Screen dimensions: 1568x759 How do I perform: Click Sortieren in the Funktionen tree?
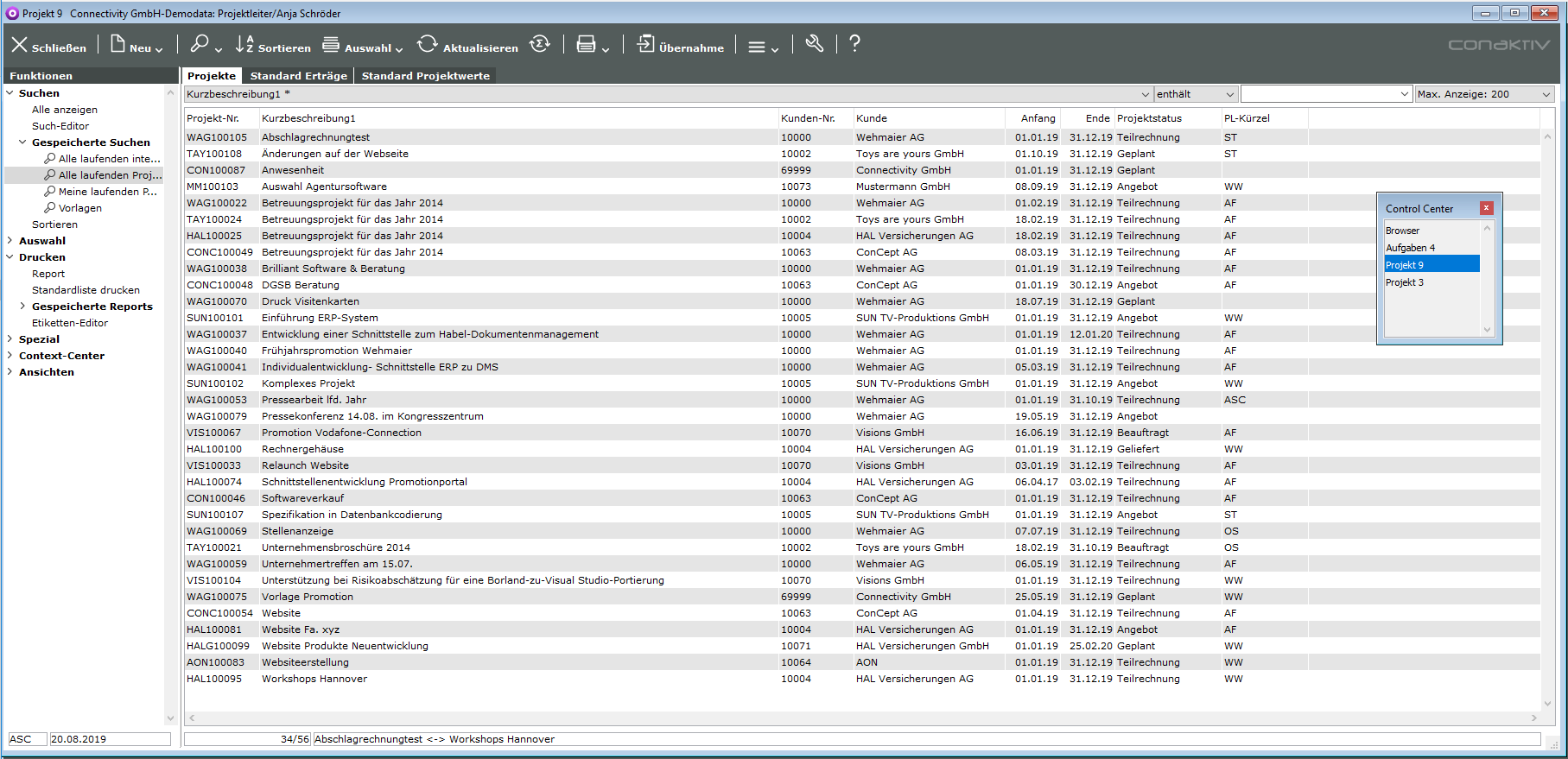54,225
